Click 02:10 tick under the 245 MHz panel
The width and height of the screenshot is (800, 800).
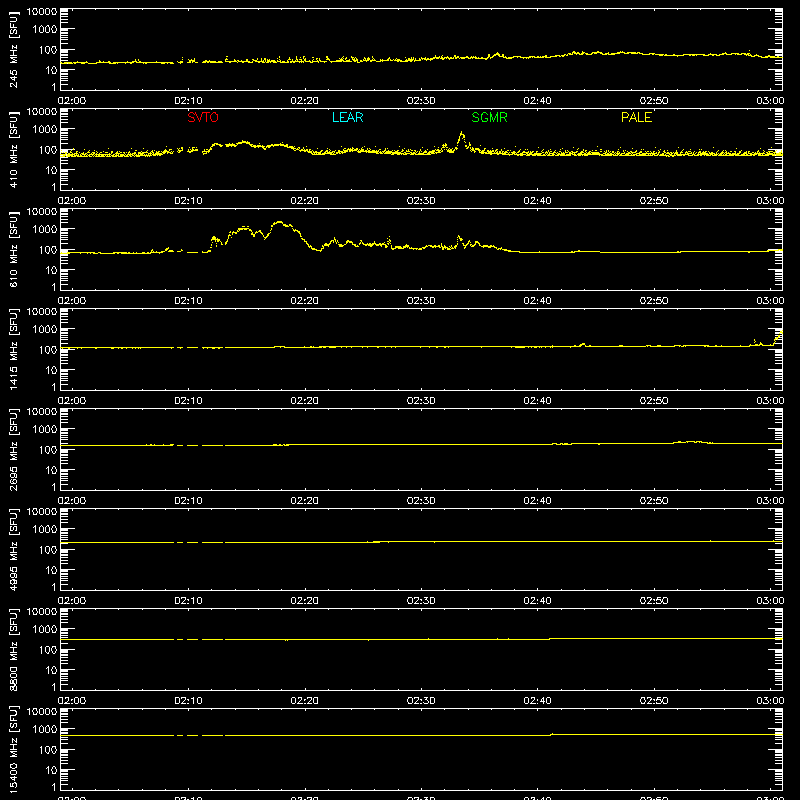pyautogui.click(x=188, y=101)
